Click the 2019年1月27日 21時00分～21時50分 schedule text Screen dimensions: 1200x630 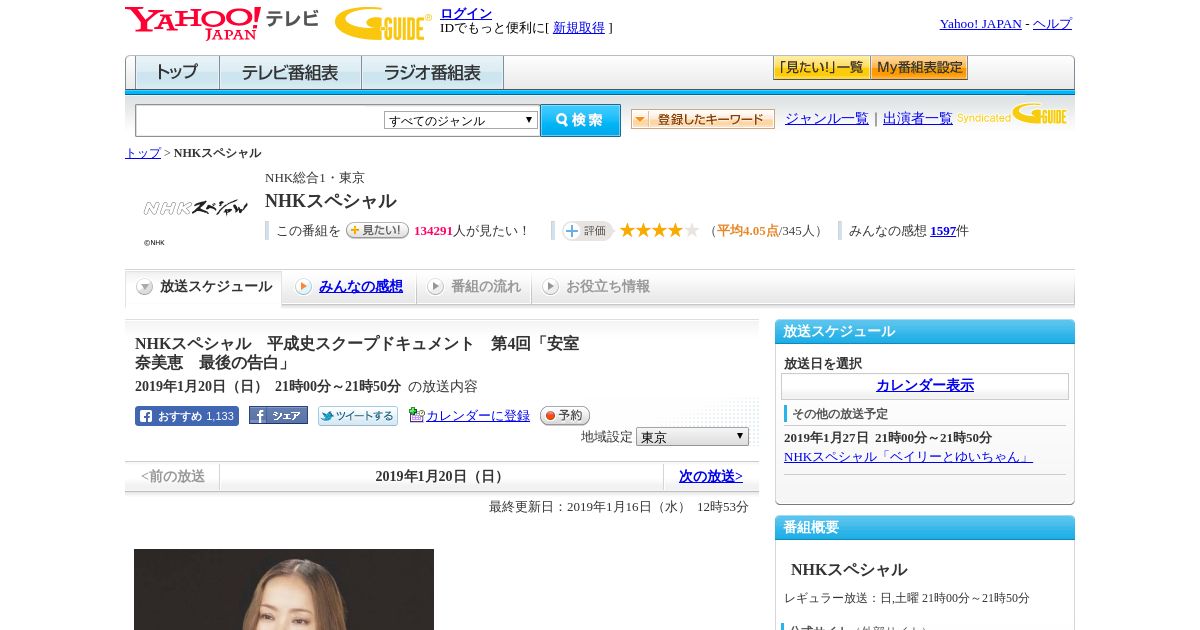(888, 438)
